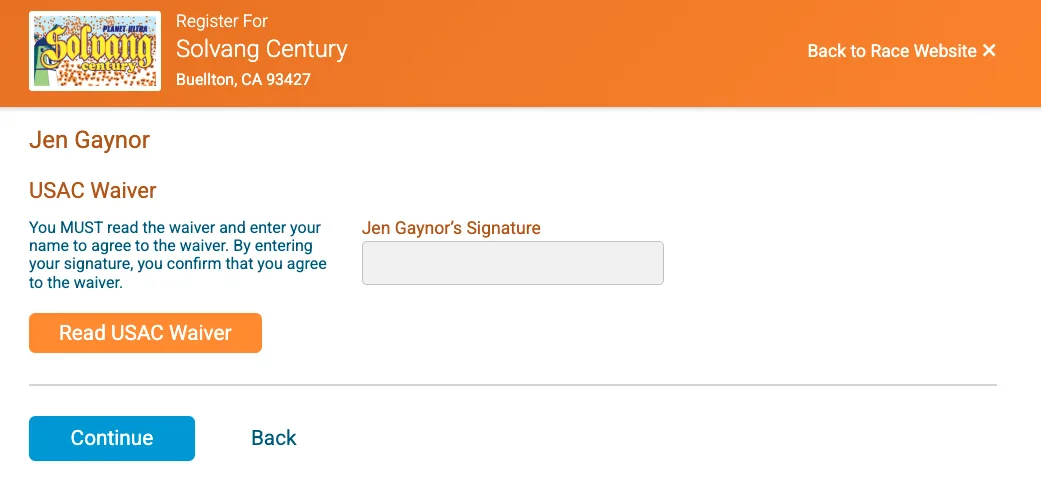The image size is (1041, 499).
Task: Click the Jen Gaynor's Signature field label
Action: (x=451, y=228)
